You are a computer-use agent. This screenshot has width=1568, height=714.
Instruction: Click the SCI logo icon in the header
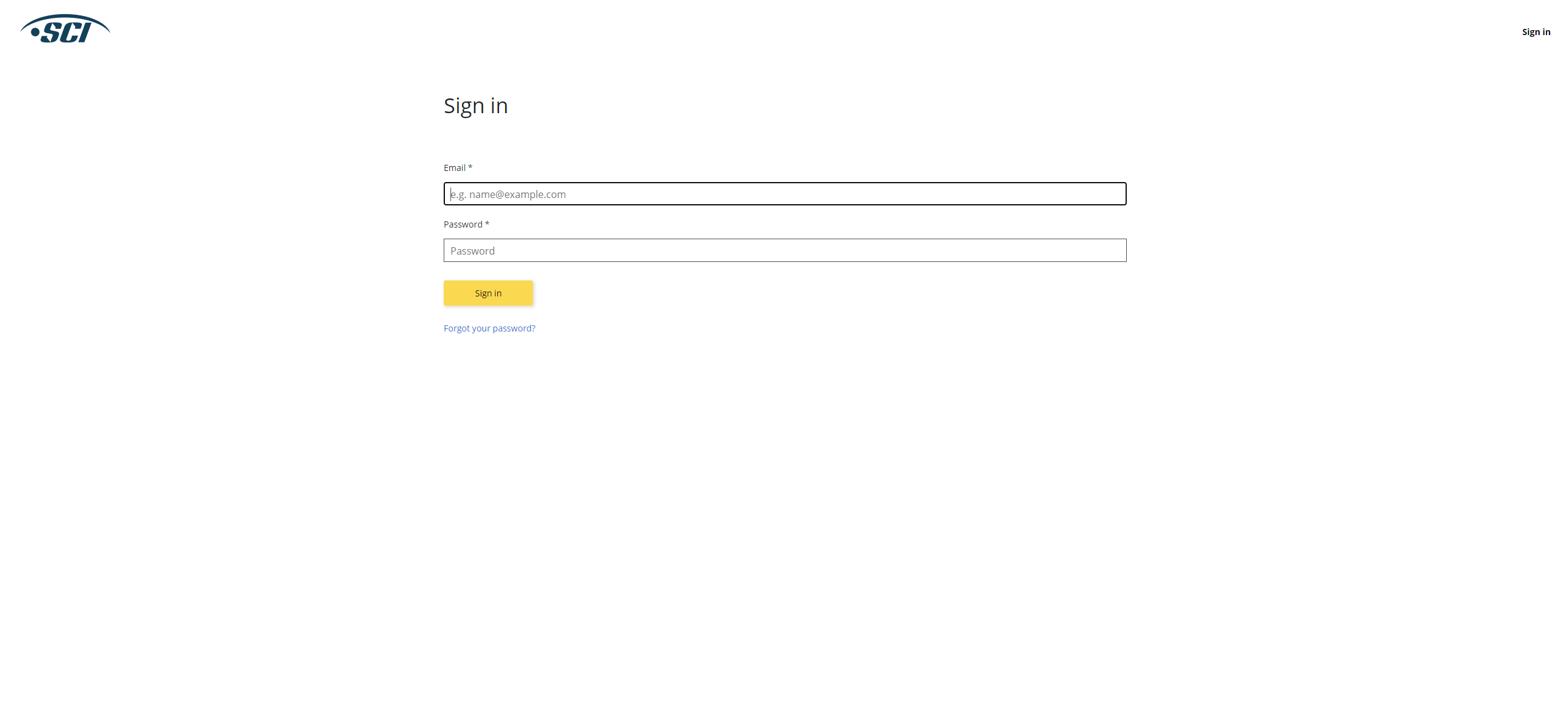(64, 29)
